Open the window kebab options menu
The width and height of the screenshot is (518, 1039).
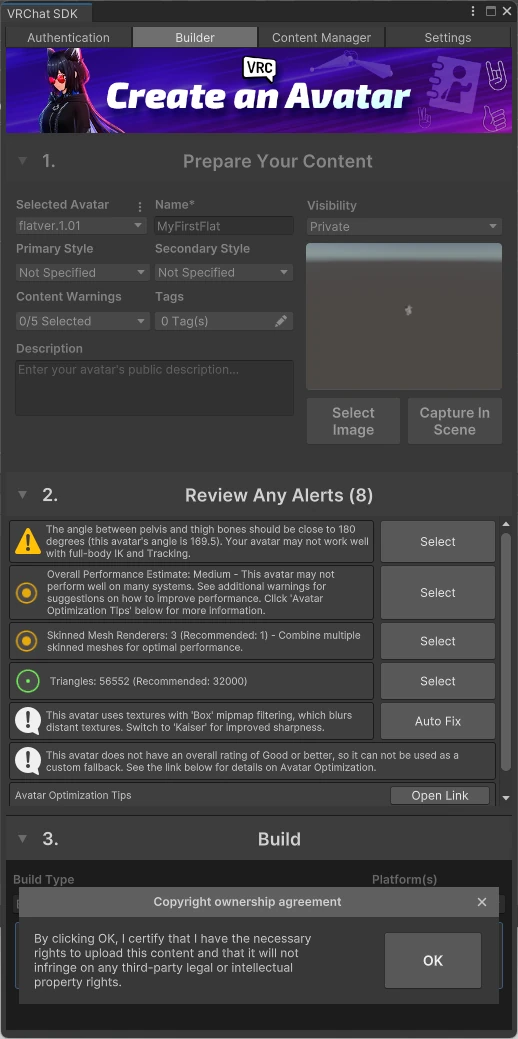[x=473, y=11]
